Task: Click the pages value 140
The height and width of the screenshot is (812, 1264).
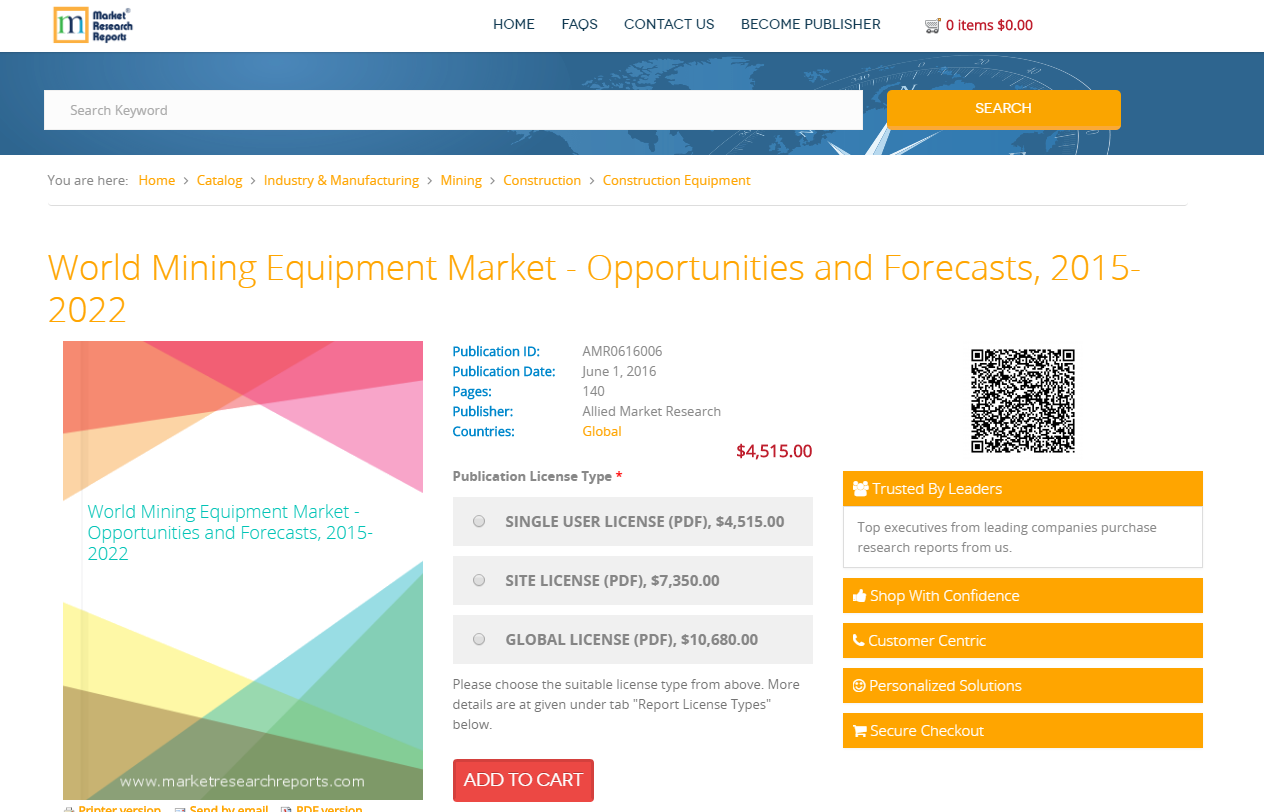Action: (593, 392)
